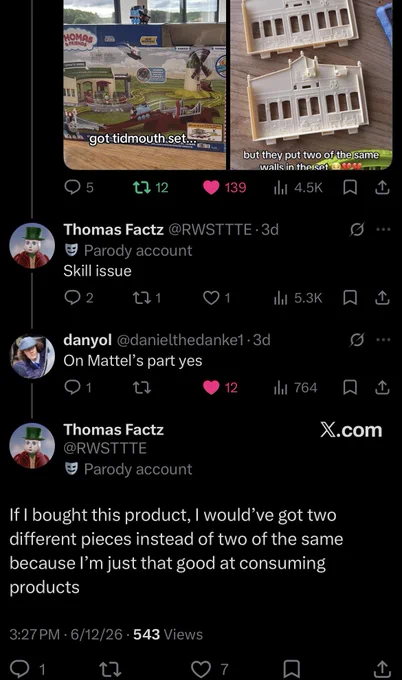The image size is (402, 680).
Task: View analytics showing 4.5K views
Action: pyautogui.click(x=298, y=187)
